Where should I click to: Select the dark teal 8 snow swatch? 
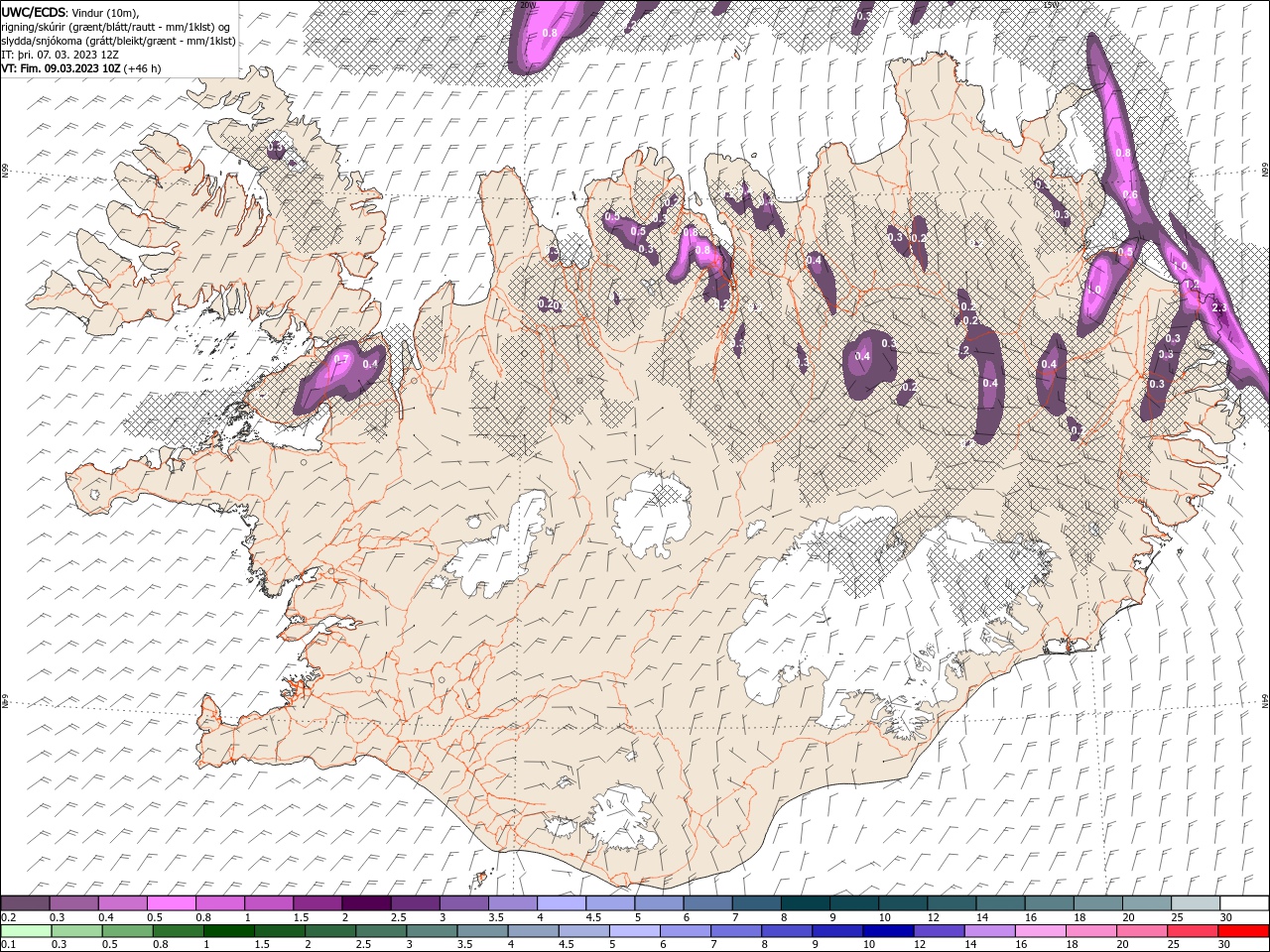click(x=804, y=903)
